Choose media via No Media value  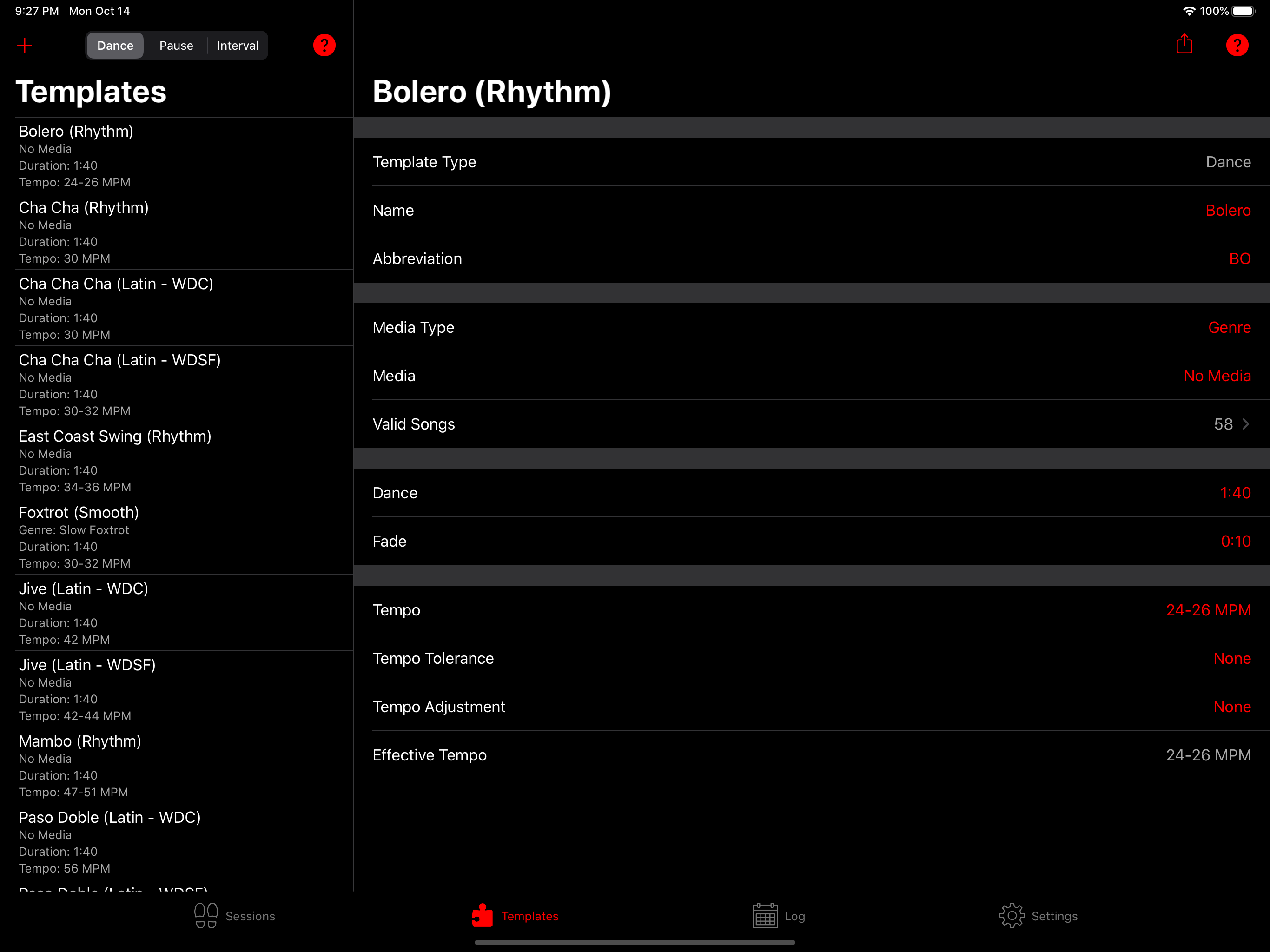click(x=1217, y=376)
